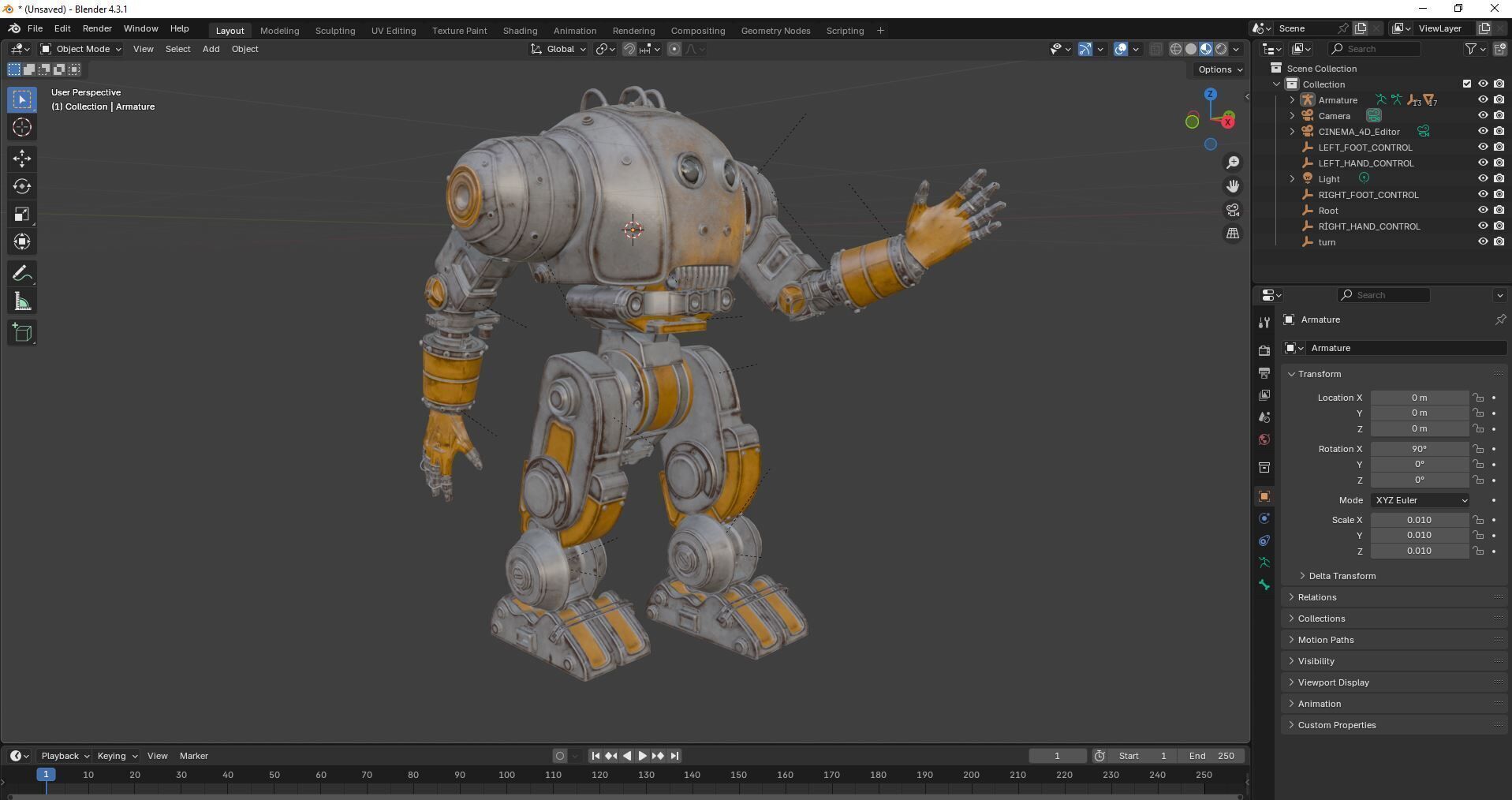Click the timeline current frame marker
1512x800 pixels.
(x=46, y=775)
